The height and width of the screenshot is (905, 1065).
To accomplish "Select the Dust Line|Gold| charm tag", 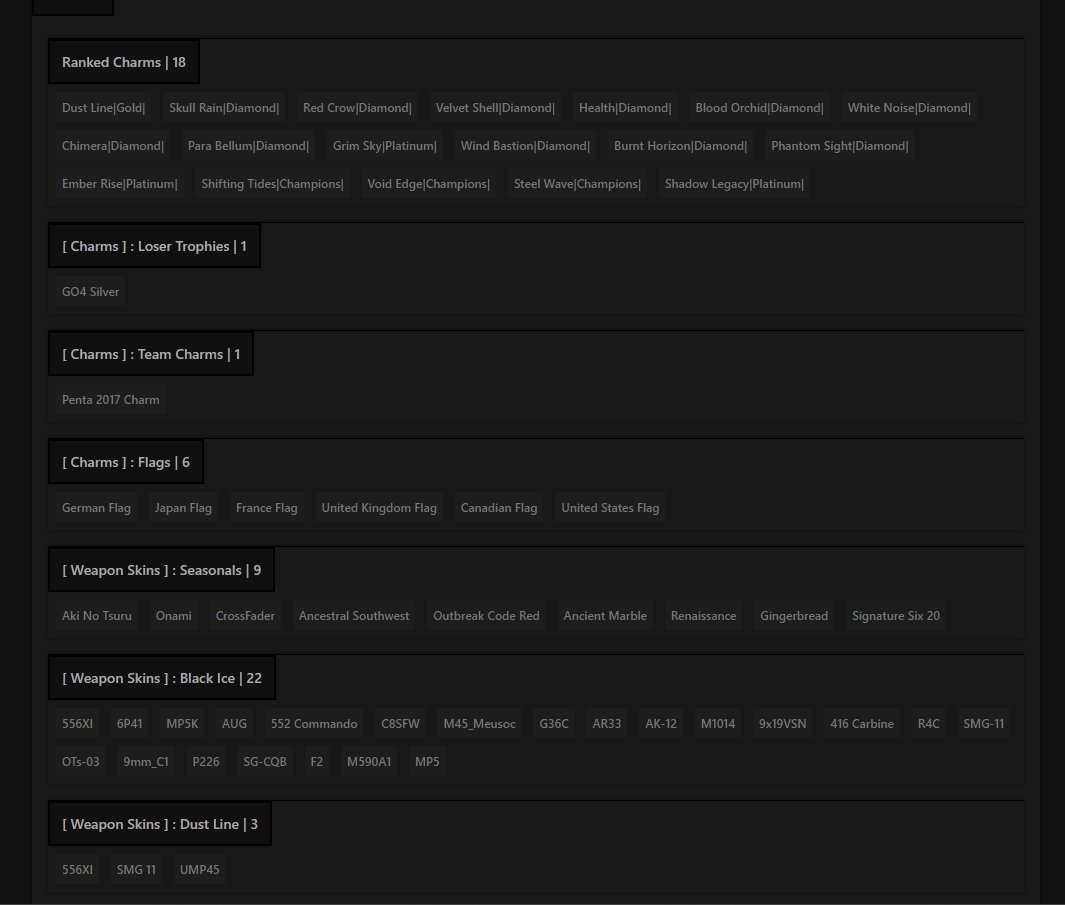I will 103,108.
